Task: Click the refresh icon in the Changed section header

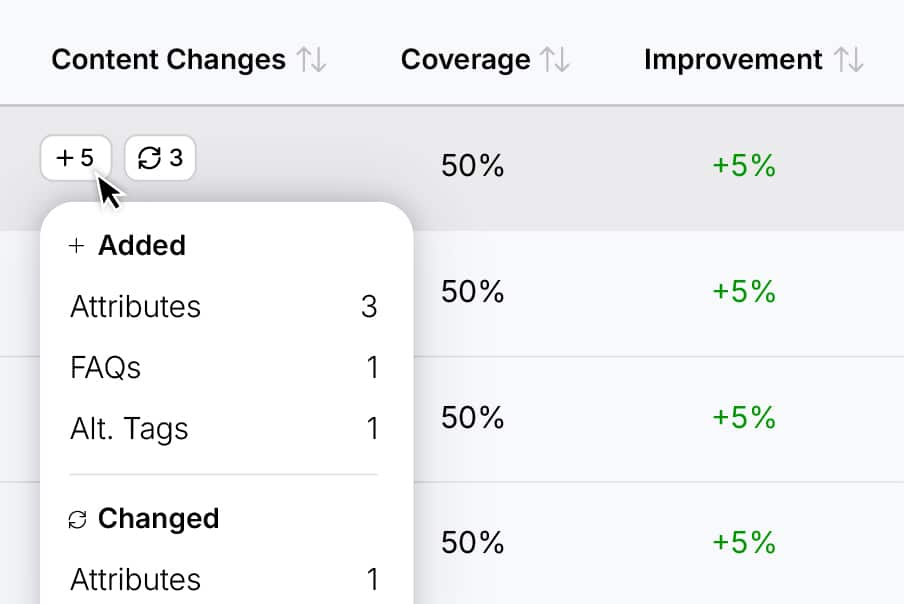Action: coord(77,518)
